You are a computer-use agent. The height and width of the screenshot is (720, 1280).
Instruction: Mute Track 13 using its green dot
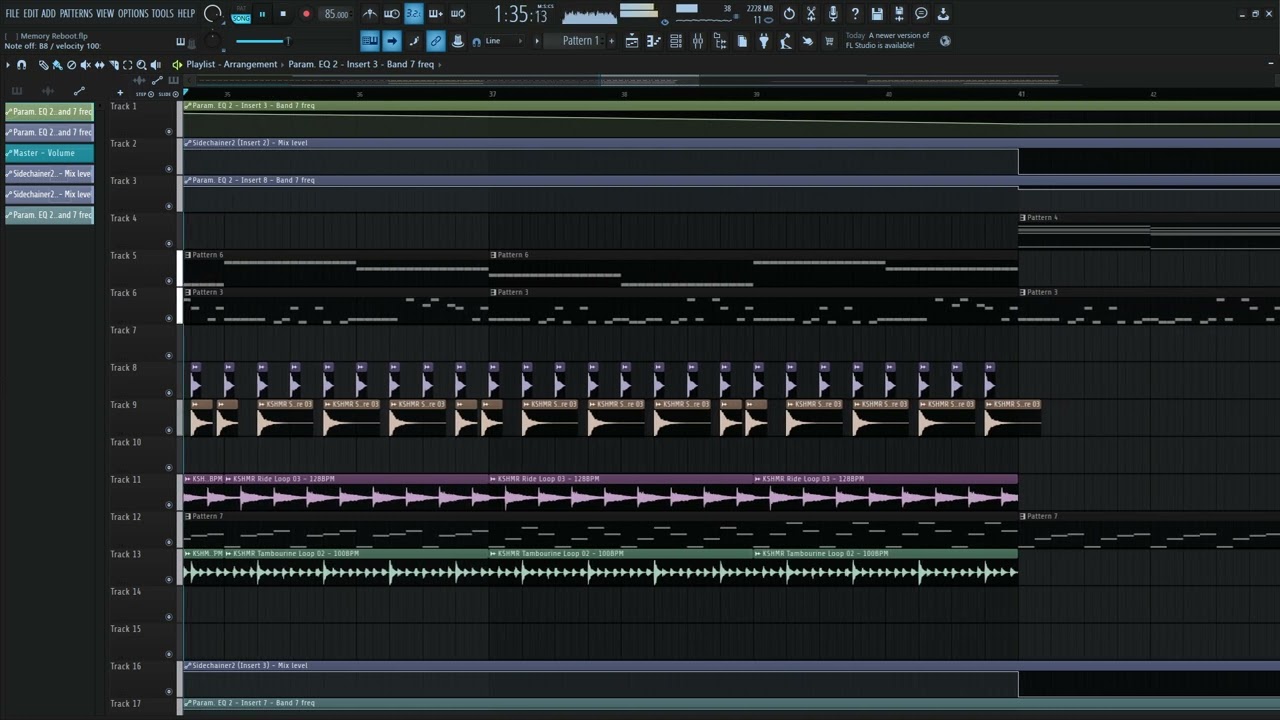coord(169,580)
